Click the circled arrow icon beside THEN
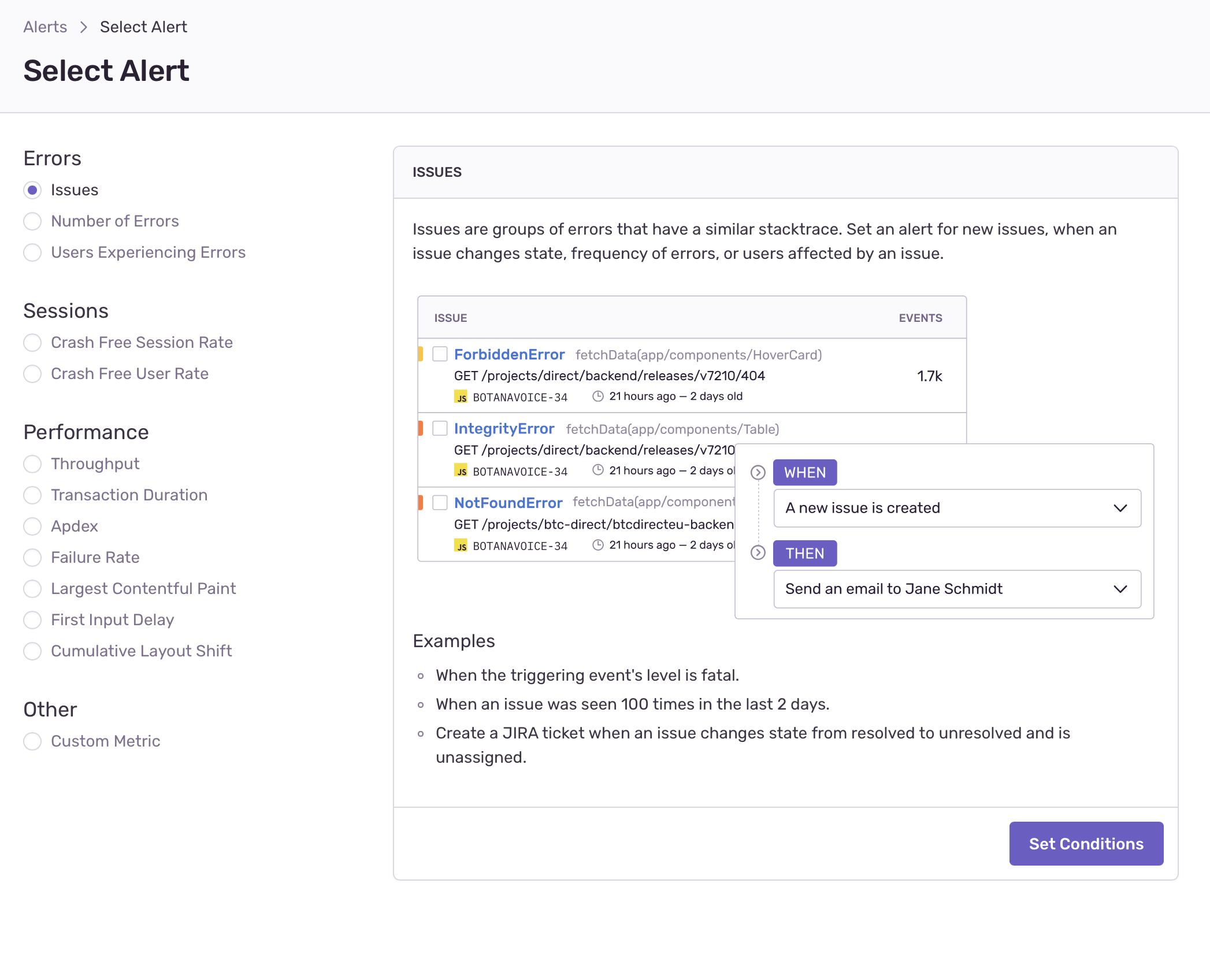The height and width of the screenshot is (980, 1210). [x=757, y=554]
